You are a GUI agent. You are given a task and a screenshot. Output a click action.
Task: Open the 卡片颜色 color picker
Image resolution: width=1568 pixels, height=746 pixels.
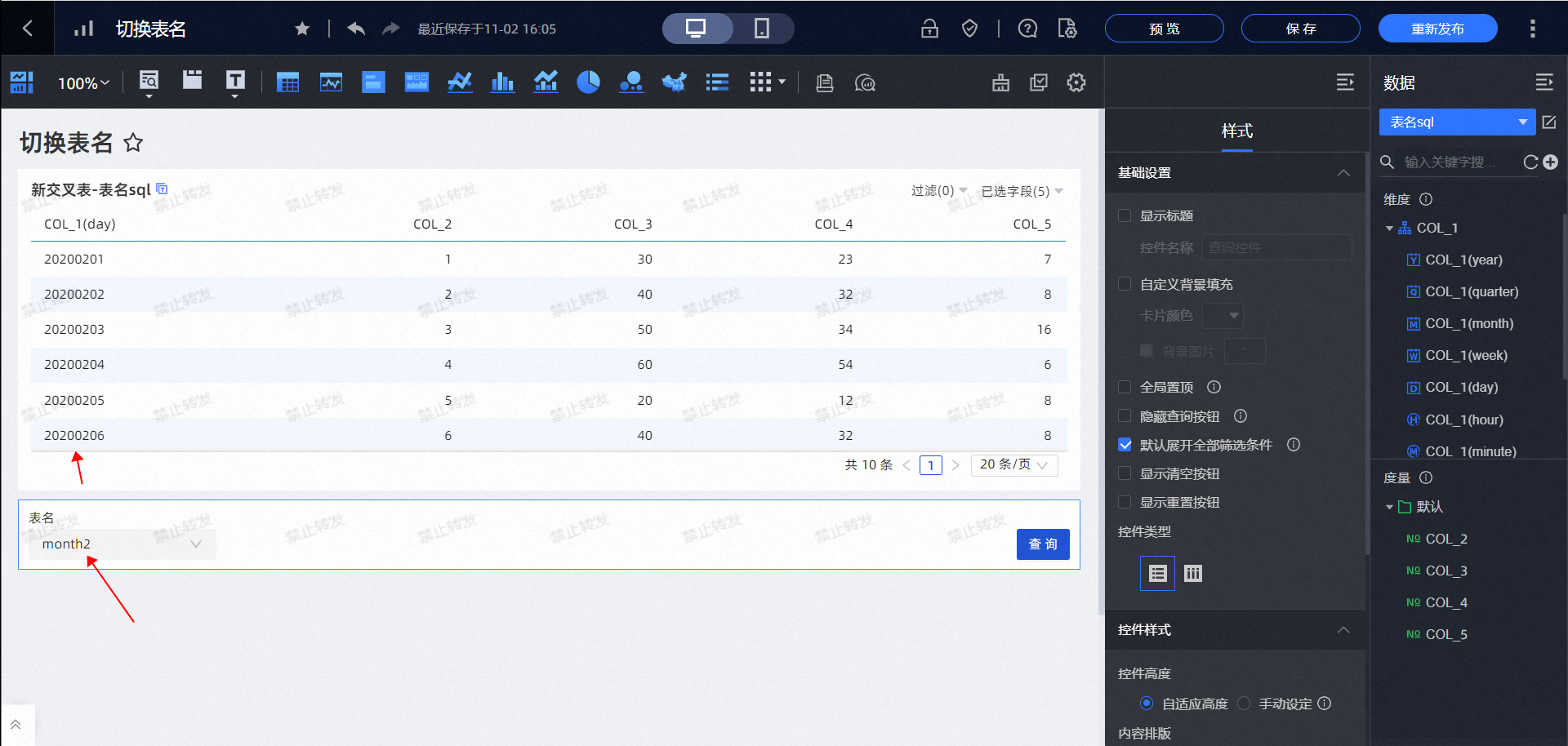pos(1223,316)
